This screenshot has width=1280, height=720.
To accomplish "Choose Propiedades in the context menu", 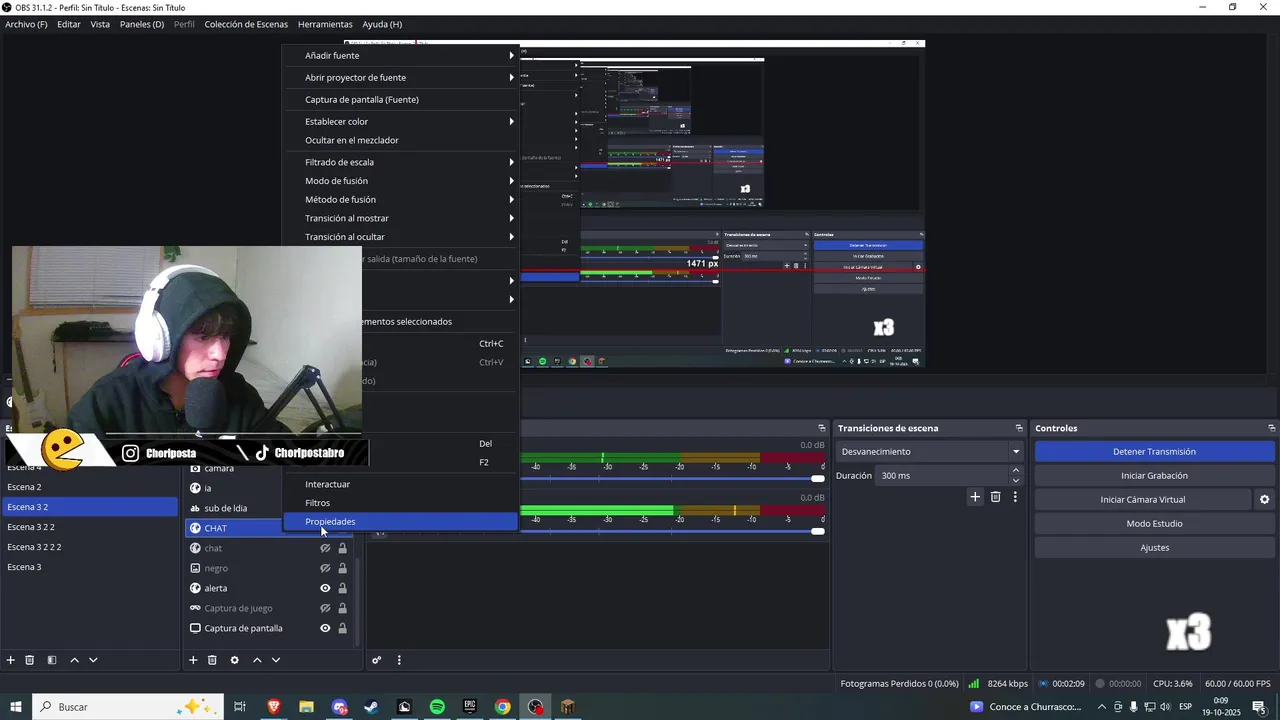I will [x=400, y=521].
